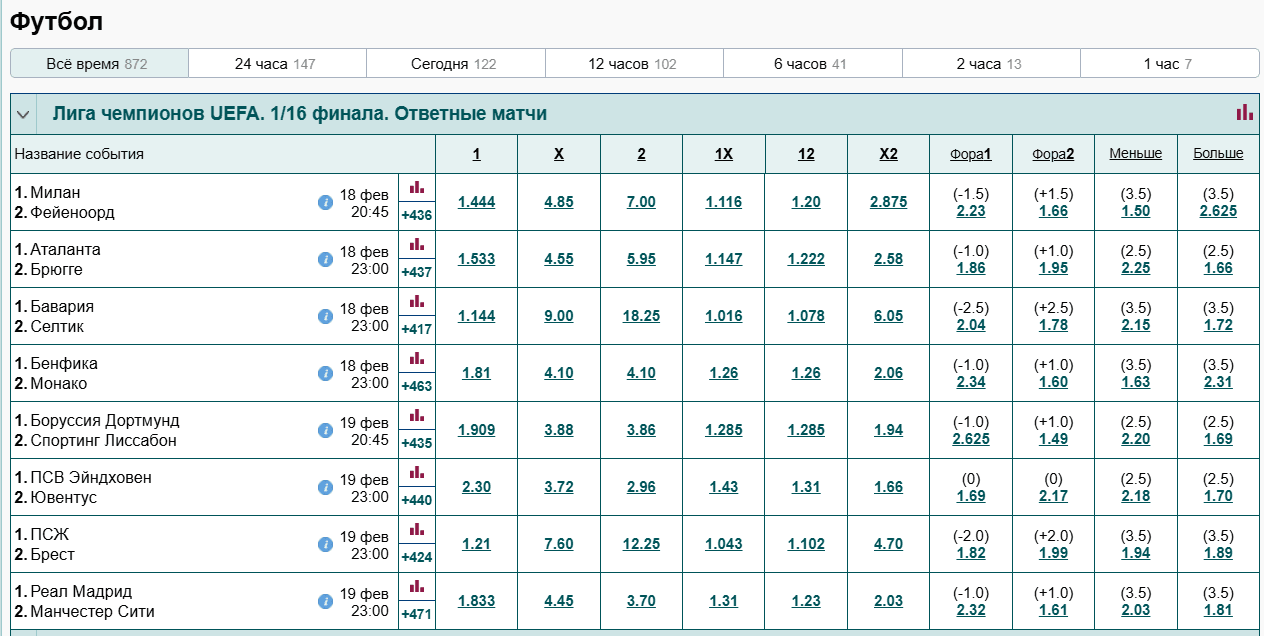
Task: Click info icon for Бенфика–Монако match
Action: click(325, 374)
